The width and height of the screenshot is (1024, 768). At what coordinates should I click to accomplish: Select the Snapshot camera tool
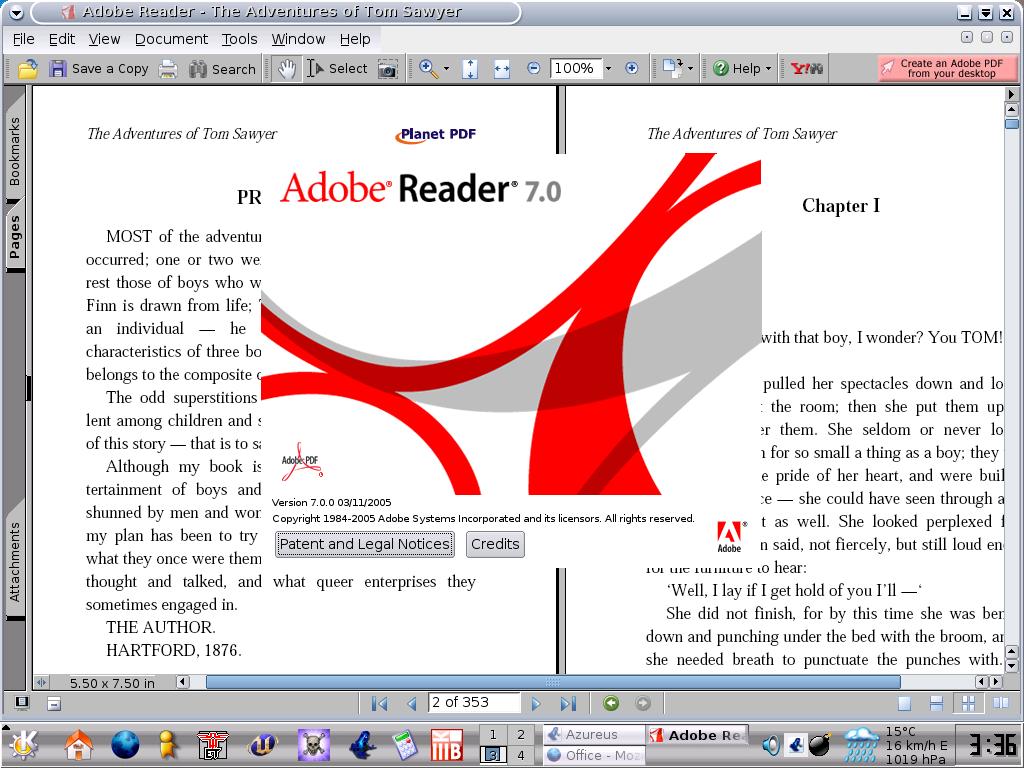[x=387, y=69]
